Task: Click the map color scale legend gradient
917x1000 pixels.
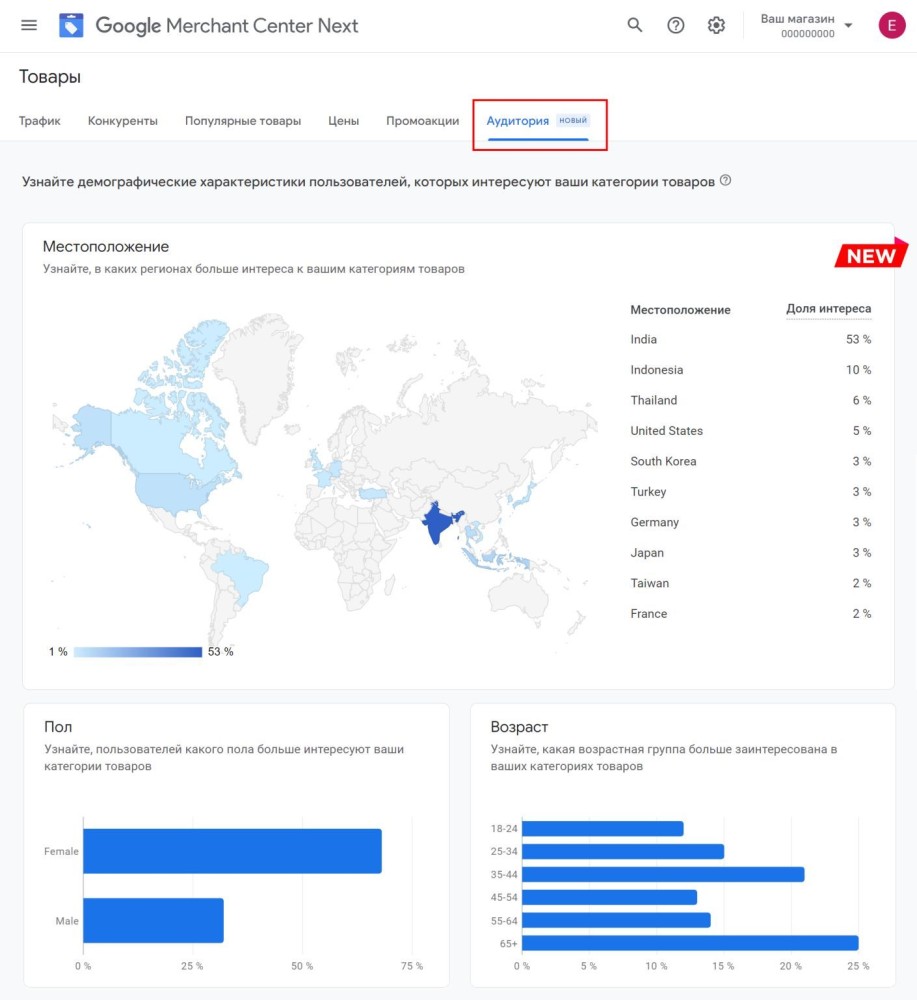Action: 138,652
